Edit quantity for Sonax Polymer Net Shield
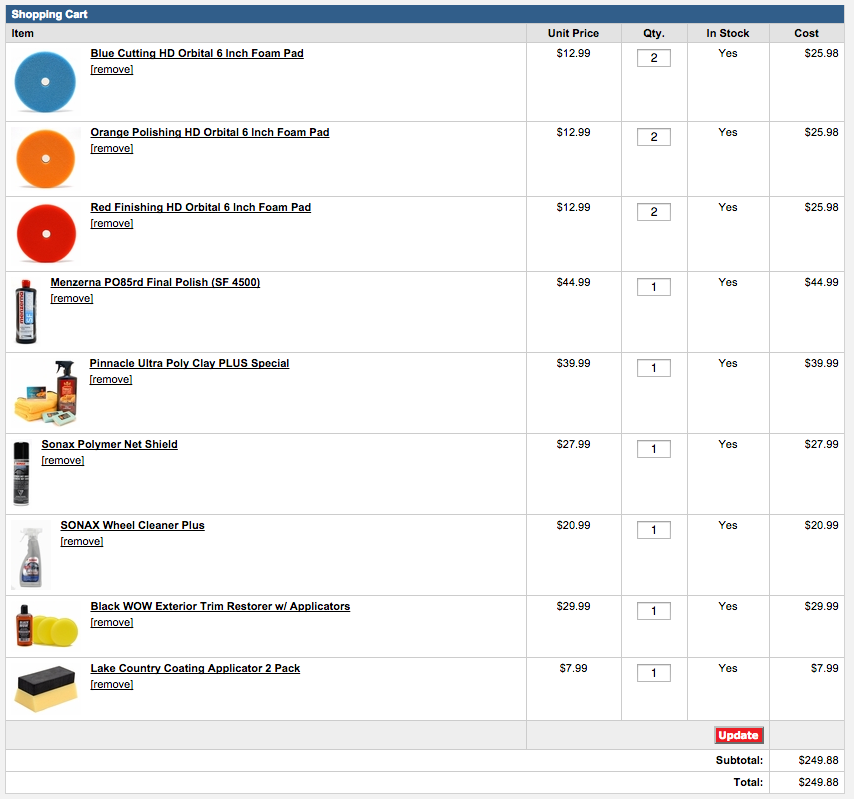This screenshot has width=854, height=799. pyautogui.click(x=654, y=449)
